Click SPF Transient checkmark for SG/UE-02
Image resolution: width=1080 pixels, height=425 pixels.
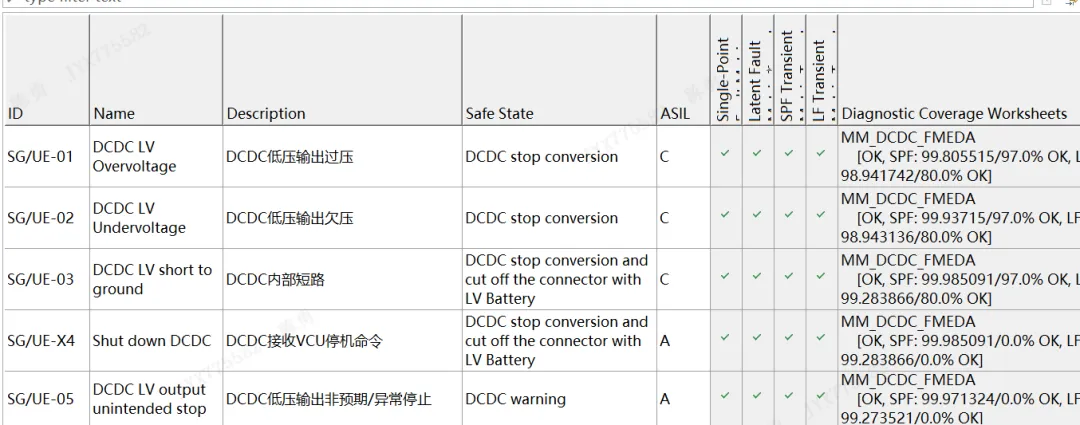(789, 214)
